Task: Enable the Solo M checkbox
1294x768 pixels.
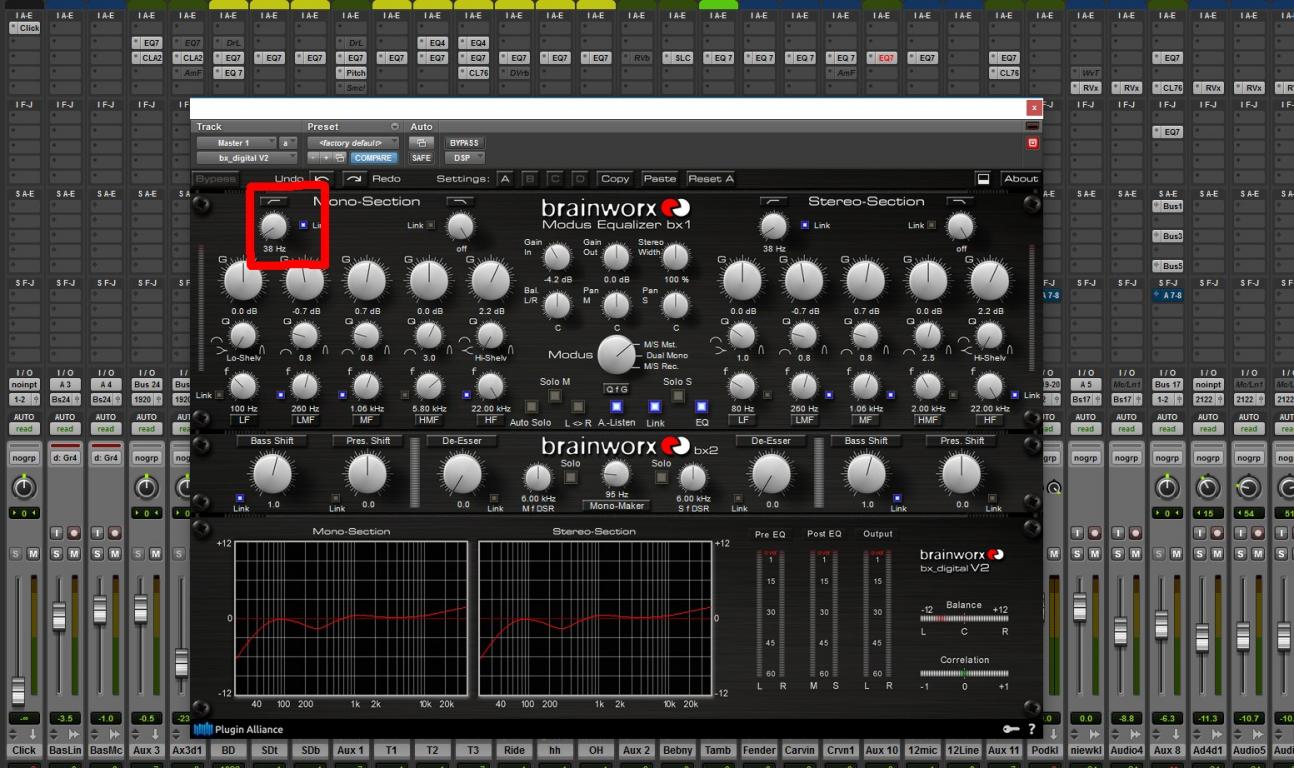Action: pos(555,396)
